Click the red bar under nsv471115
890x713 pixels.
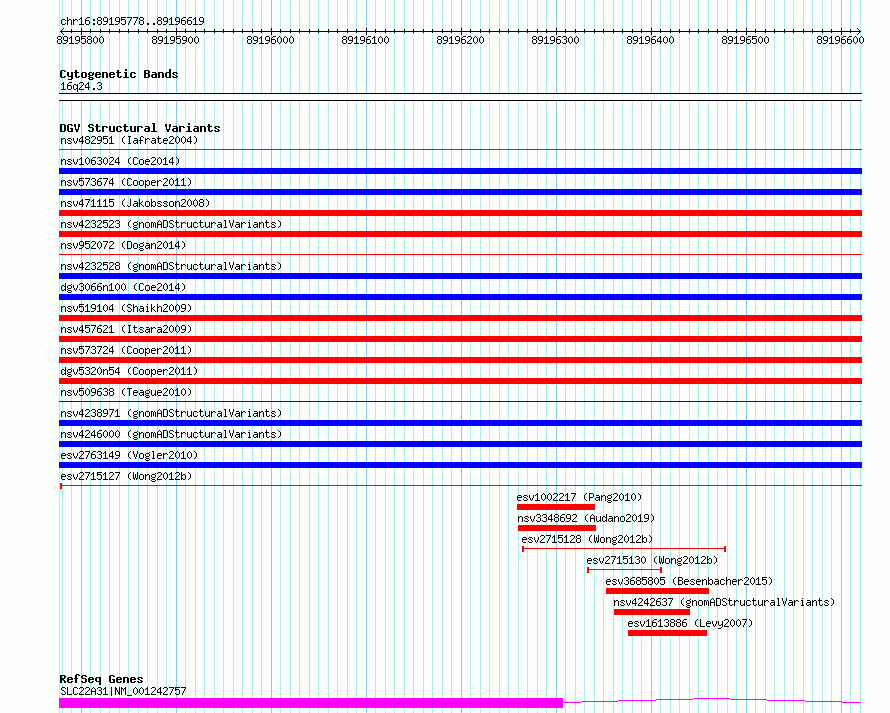tap(460, 213)
